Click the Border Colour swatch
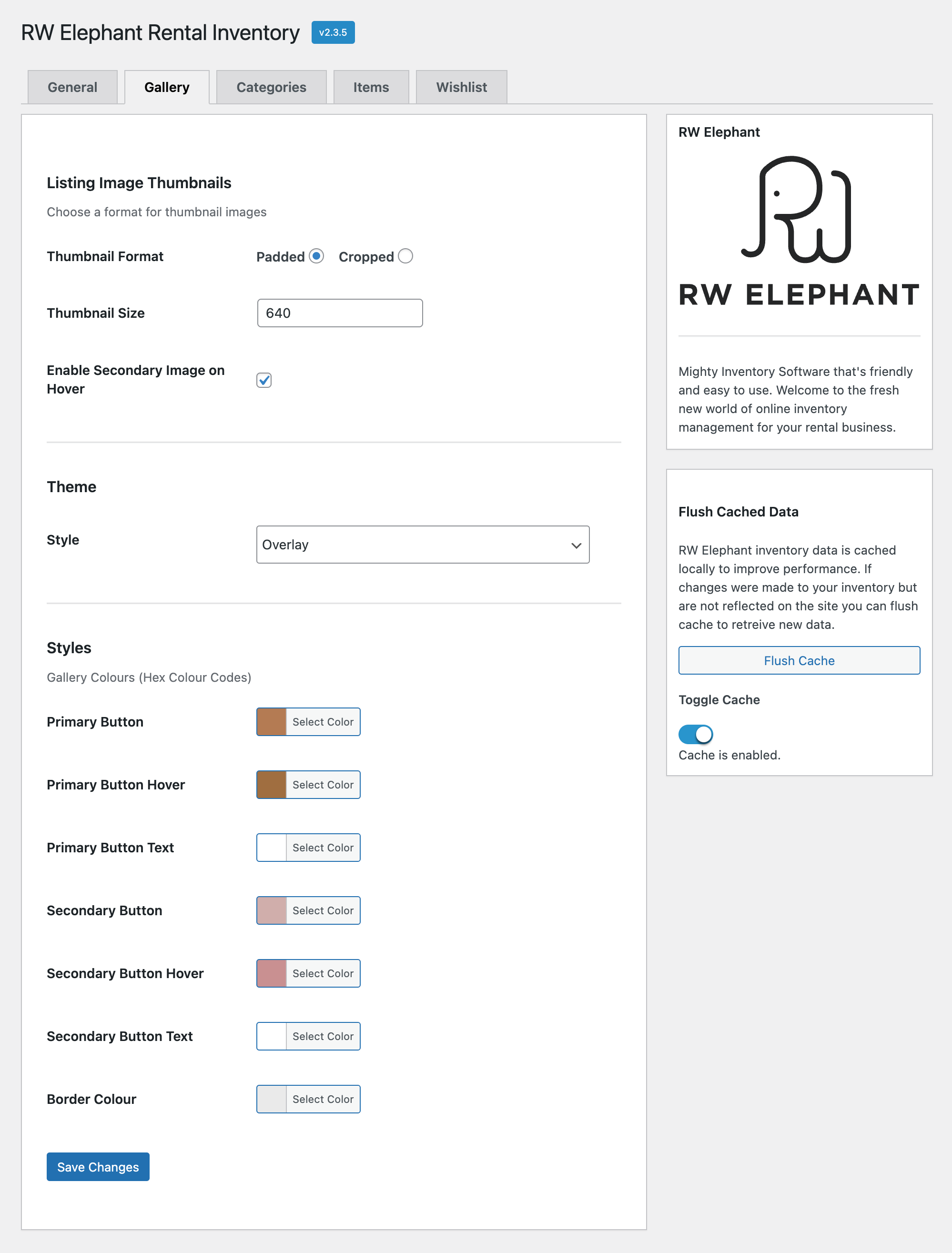952x1253 pixels. coord(272,1099)
